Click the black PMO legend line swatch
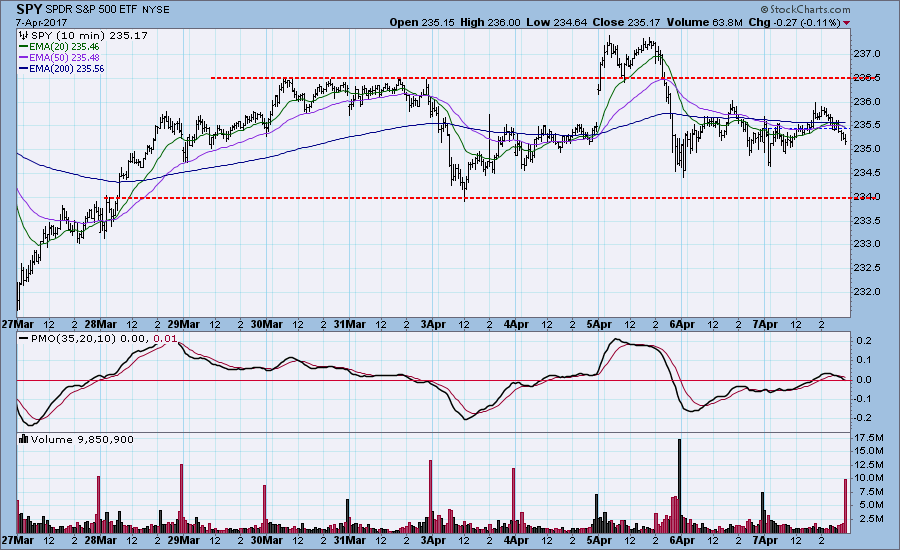900x550 pixels. tap(24, 339)
